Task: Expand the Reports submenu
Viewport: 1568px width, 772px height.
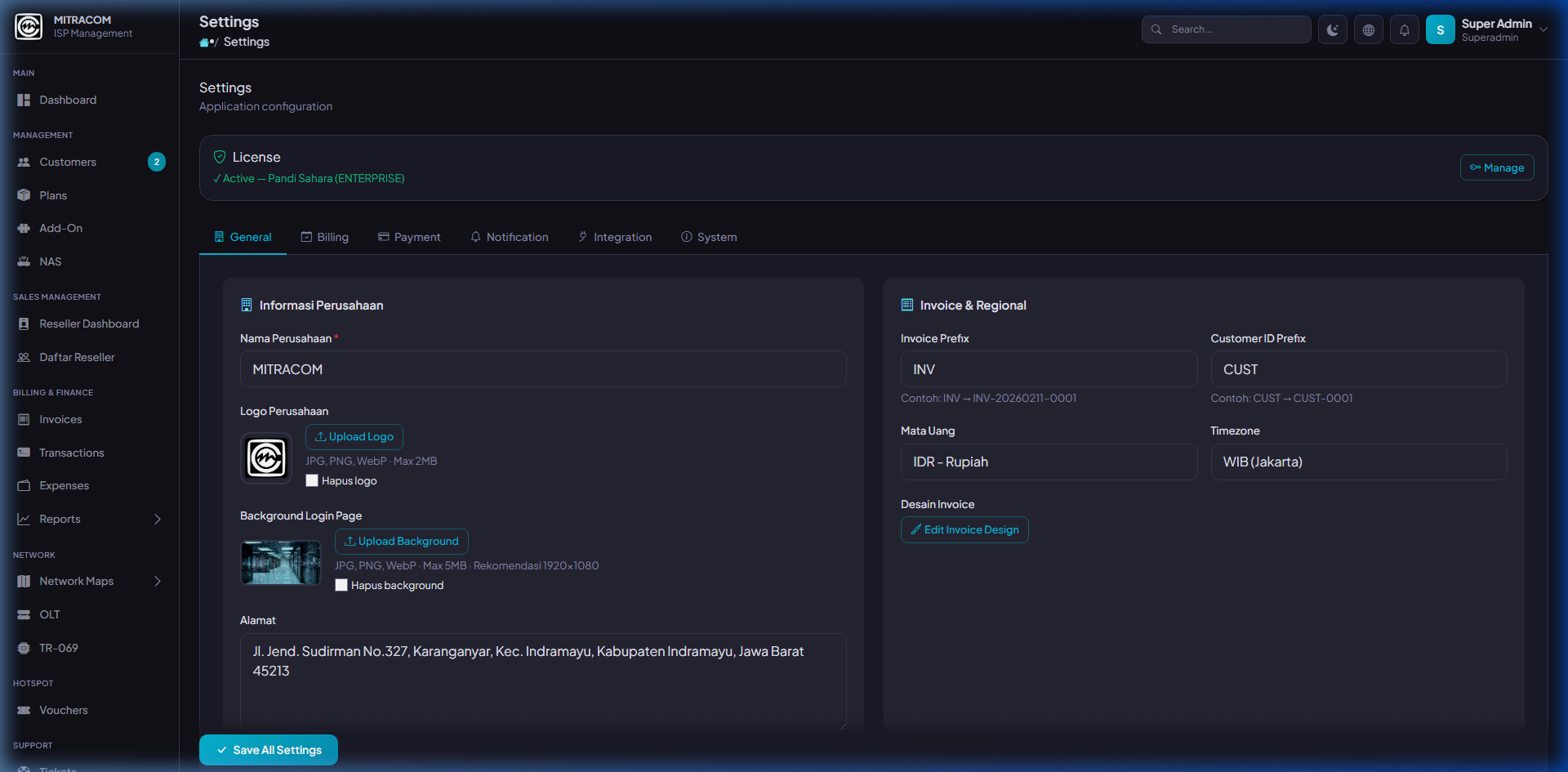Action: [158, 520]
